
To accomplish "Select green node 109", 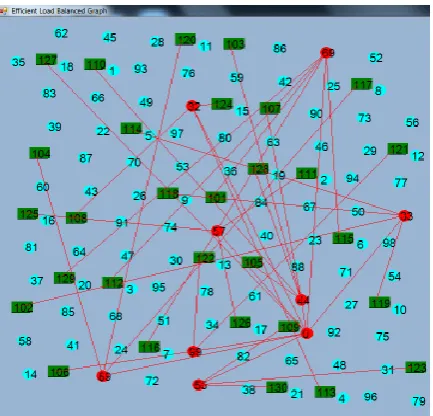I will [x=289, y=327].
